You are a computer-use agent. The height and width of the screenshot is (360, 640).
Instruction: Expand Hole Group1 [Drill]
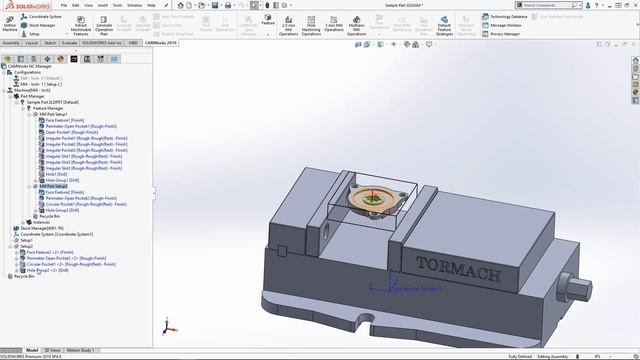coord(36,180)
